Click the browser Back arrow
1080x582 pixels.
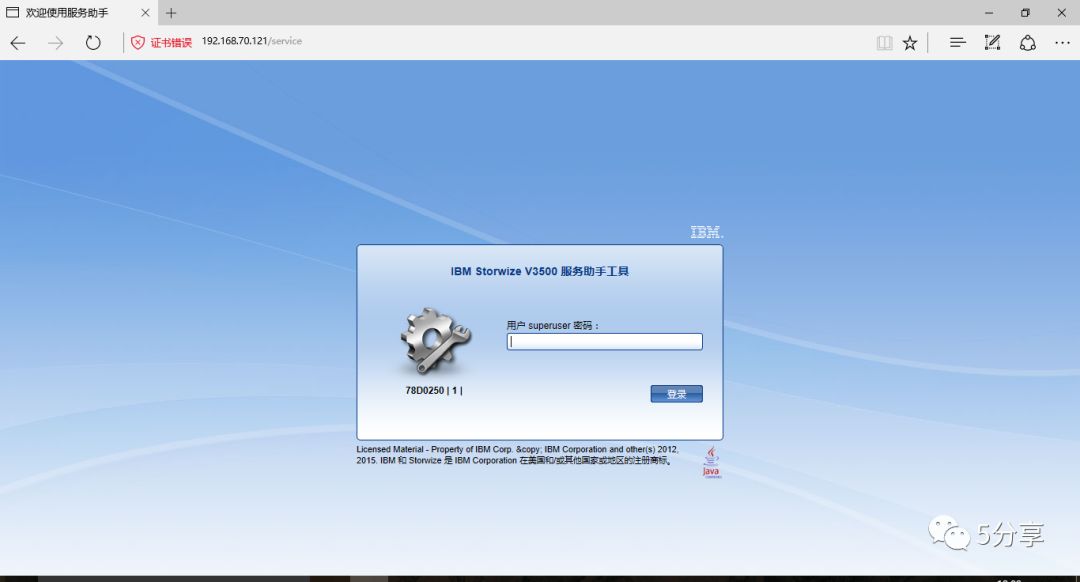[18, 43]
